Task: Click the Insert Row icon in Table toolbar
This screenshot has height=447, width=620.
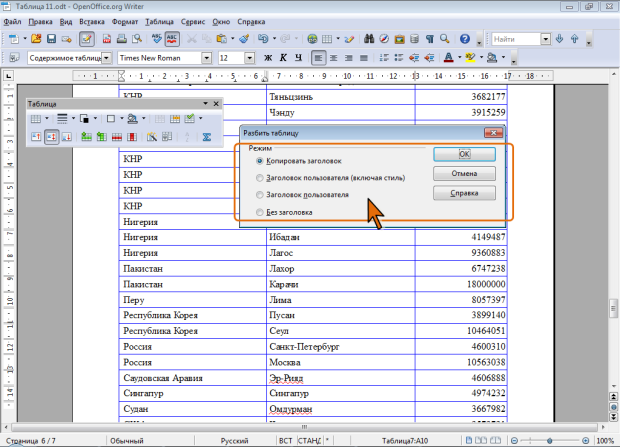Action: tap(87, 137)
